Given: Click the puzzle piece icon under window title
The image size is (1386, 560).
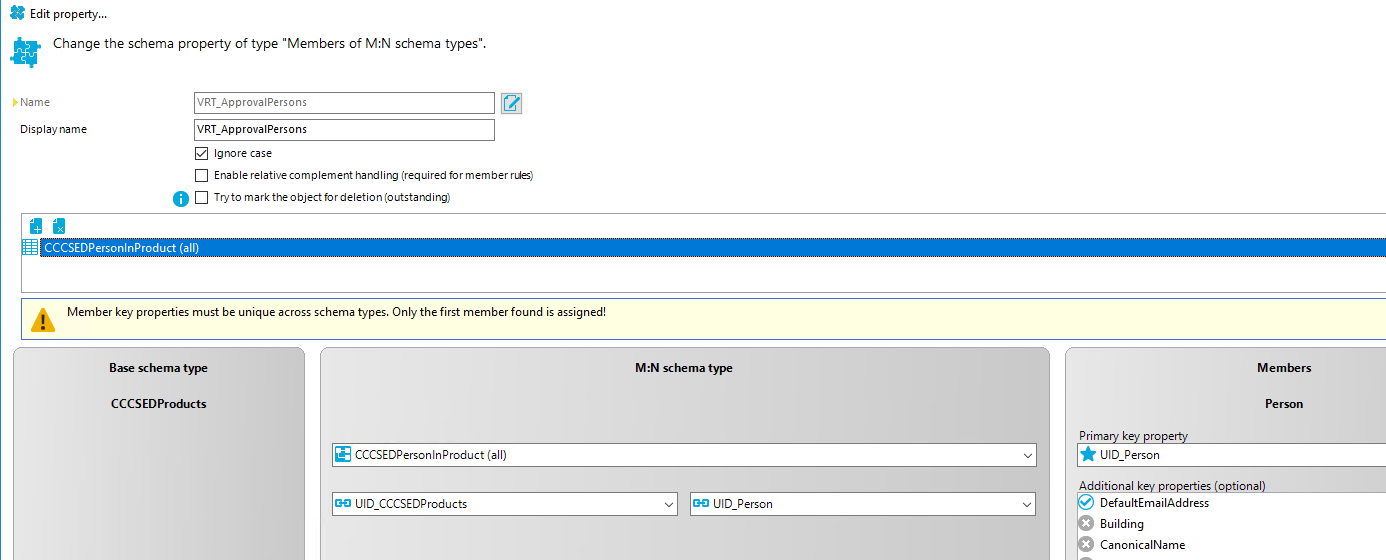Looking at the screenshot, I should (x=25, y=51).
